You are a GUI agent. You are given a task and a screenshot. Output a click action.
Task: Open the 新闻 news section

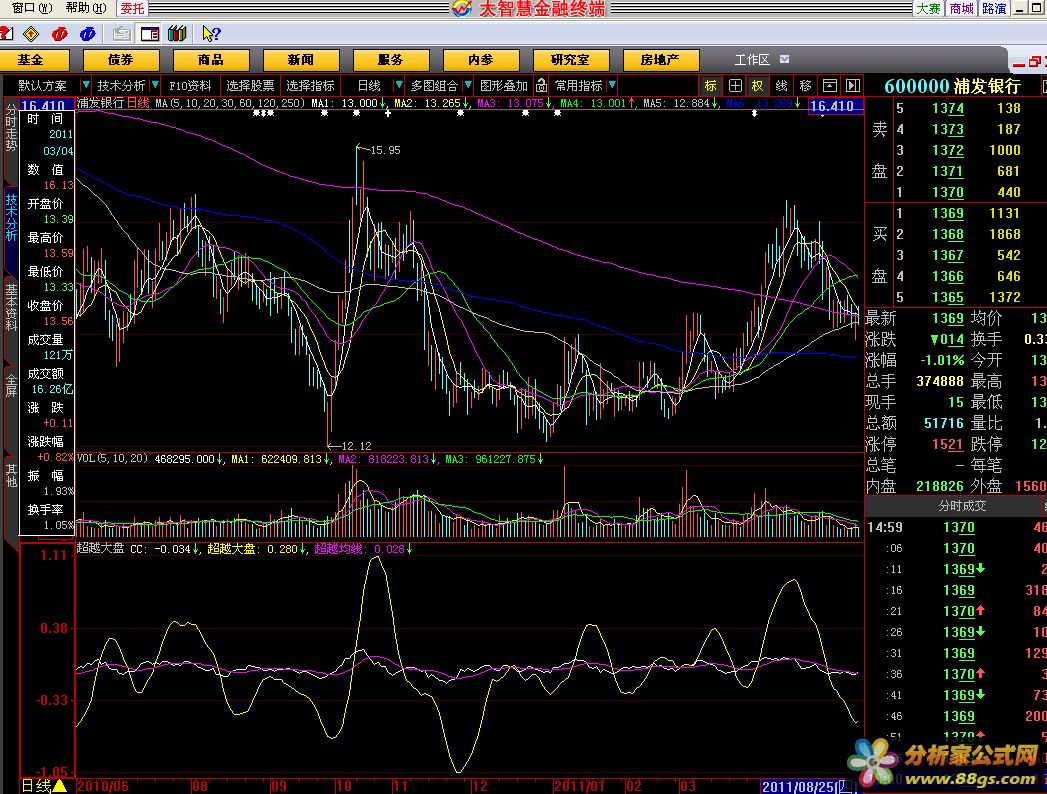coord(301,60)
